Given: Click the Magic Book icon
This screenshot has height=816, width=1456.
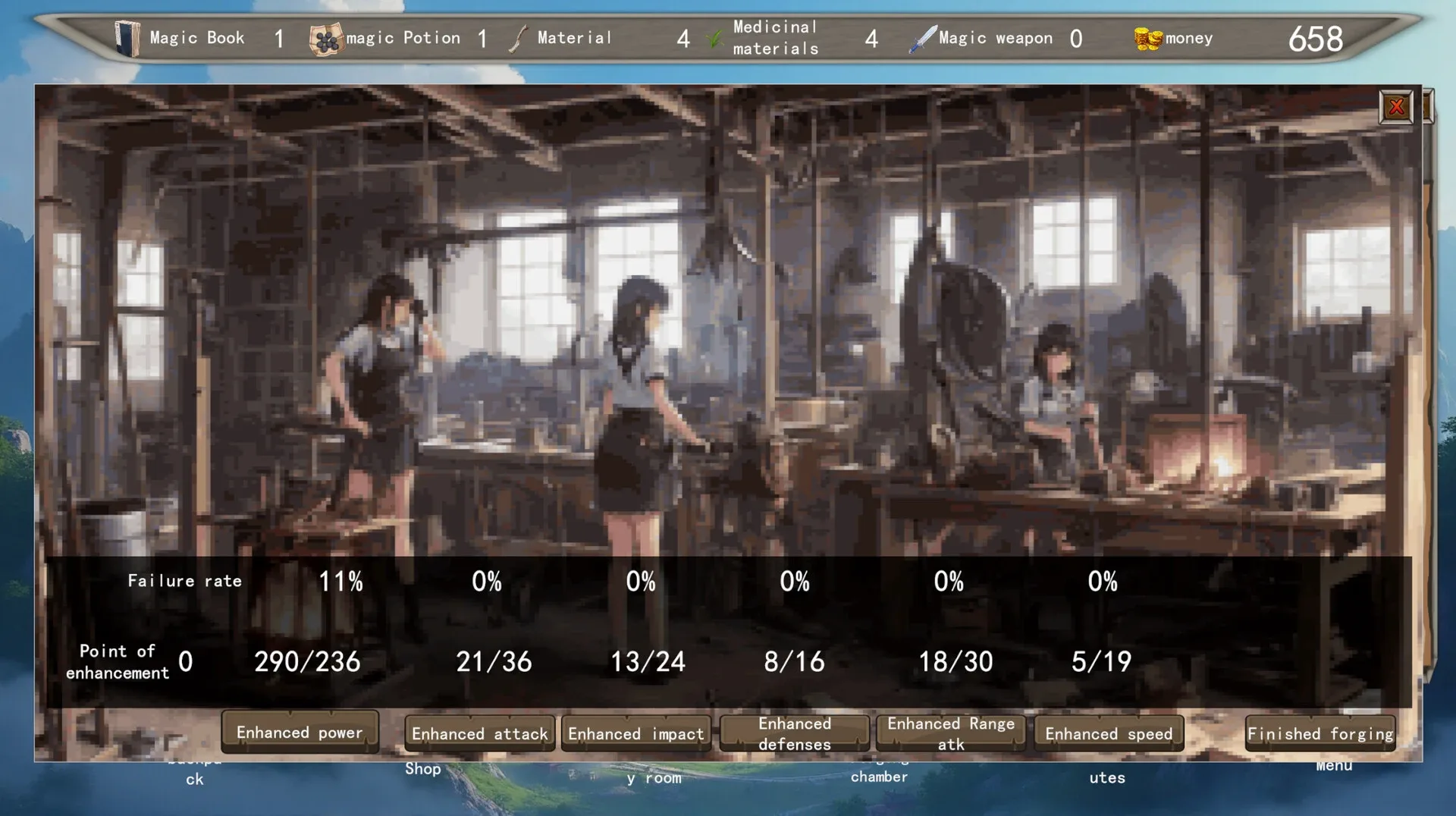Looking at the screenshot, I should point(127,38).
